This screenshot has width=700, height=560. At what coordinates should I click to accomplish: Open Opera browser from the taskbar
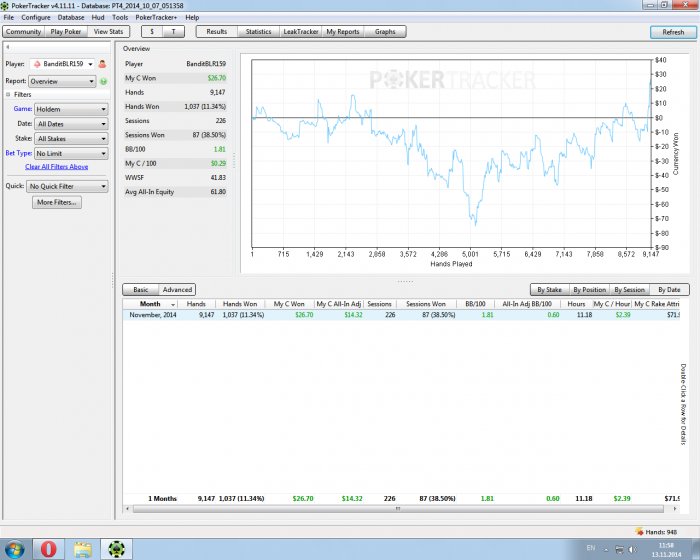[x=48, y=548]
